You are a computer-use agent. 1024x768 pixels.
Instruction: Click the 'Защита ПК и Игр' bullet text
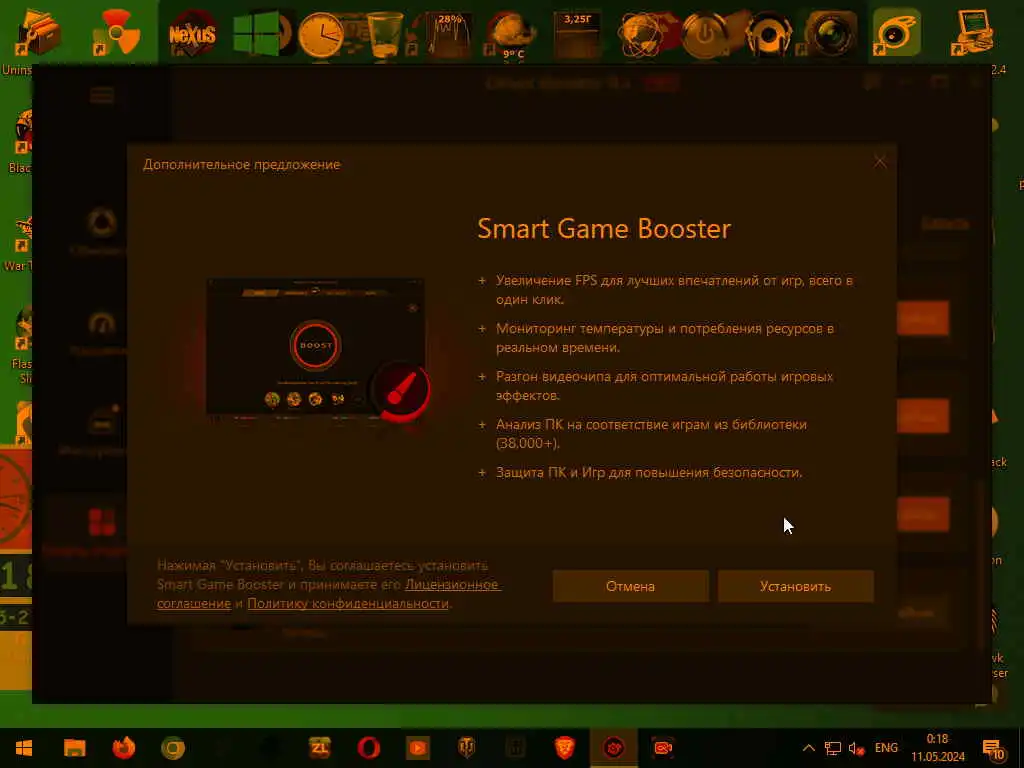[x=648, y=472]
